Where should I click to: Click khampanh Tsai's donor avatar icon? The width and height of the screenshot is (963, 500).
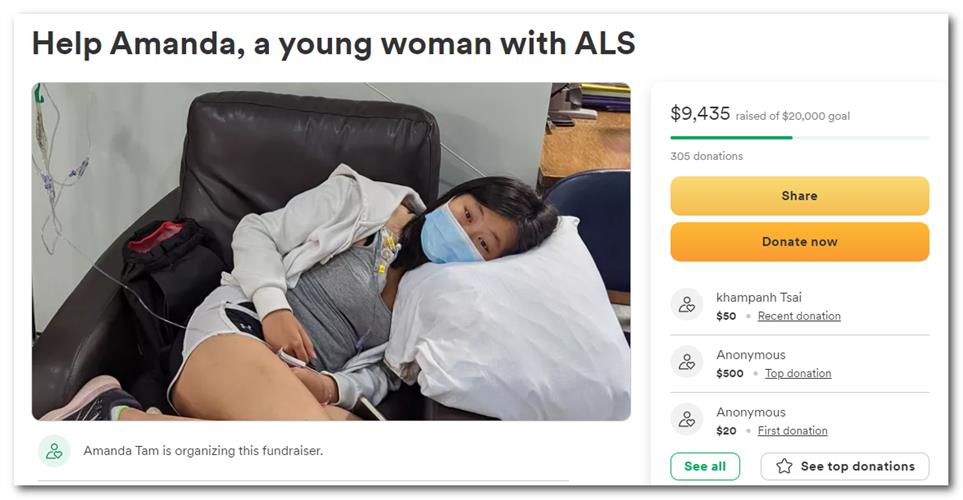click(687, 305)
